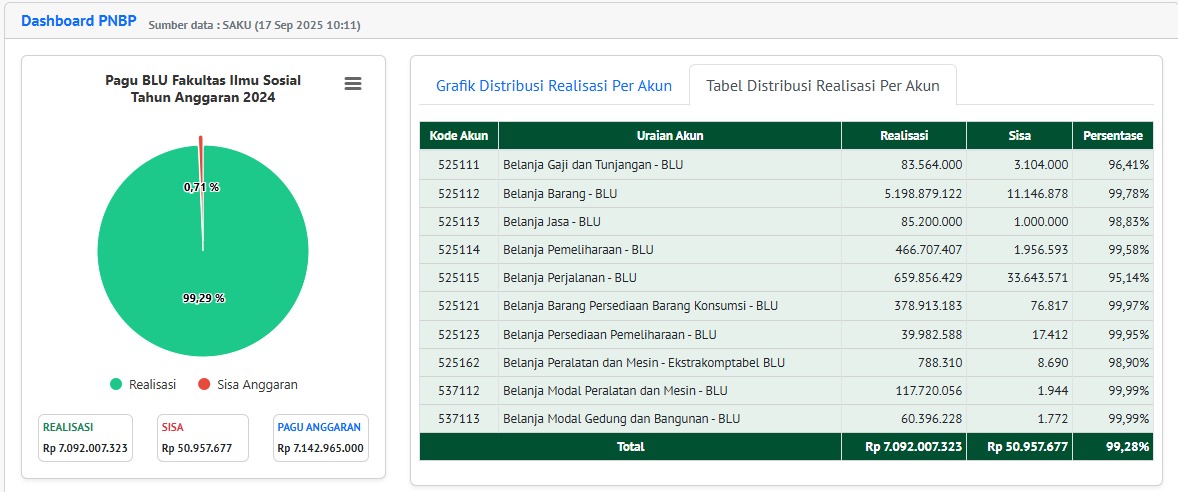
Task: Click the red Sisa Anggaran legend dot
Action: click(x=204, y=384)
